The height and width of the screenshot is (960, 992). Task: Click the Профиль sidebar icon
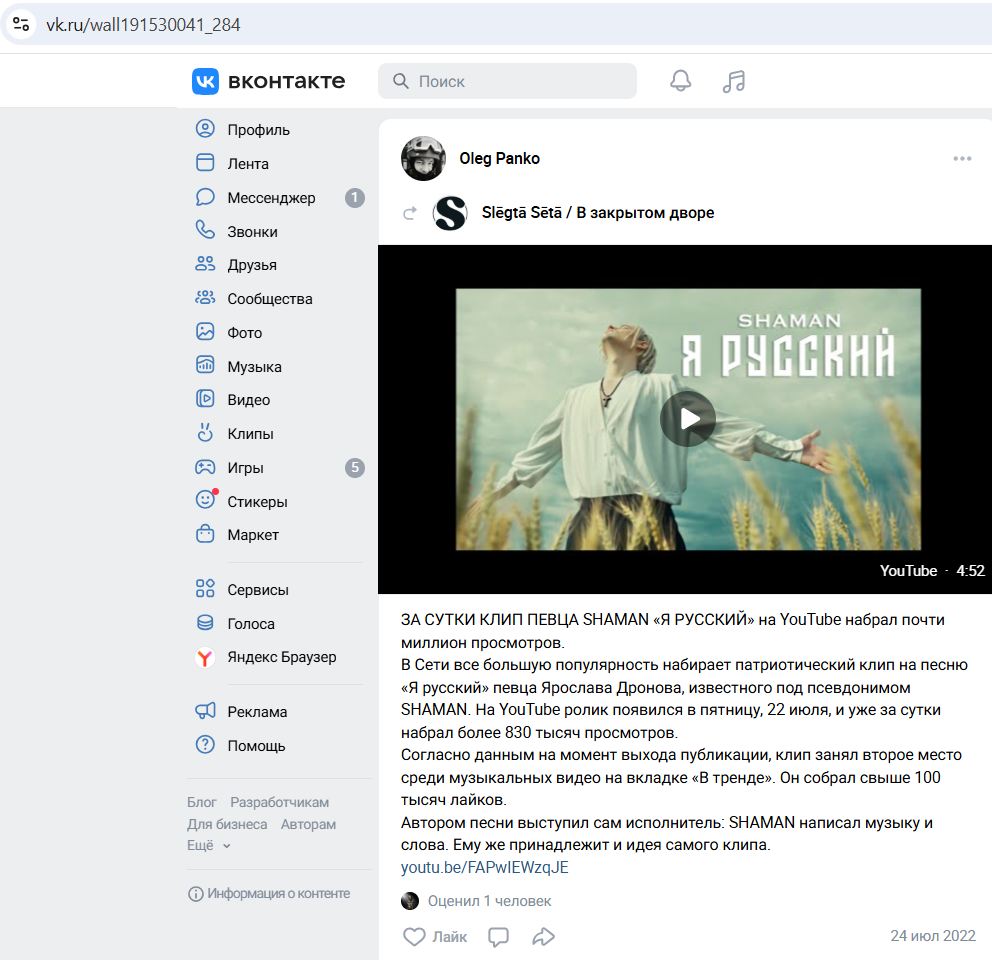(x=205, y=129)
